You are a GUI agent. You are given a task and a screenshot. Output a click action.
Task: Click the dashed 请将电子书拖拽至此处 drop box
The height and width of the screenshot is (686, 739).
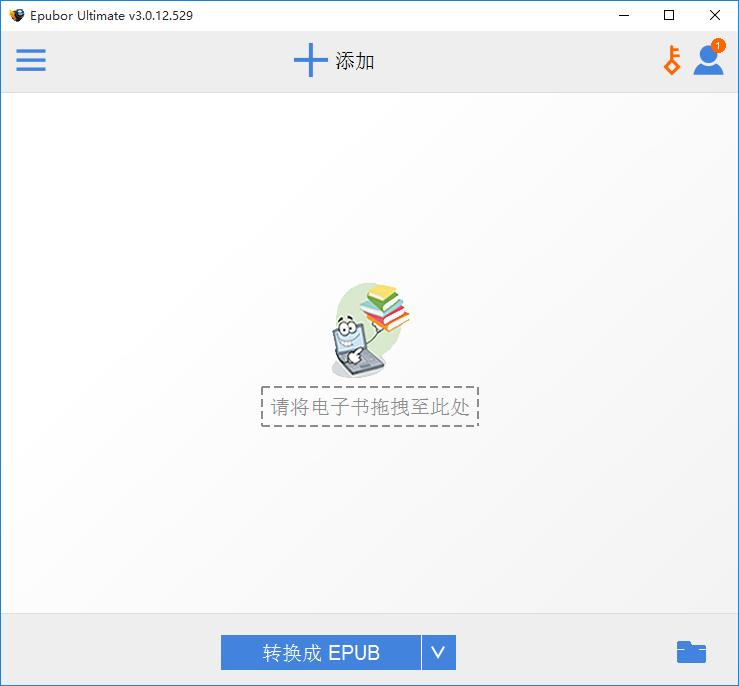coord(369,407)
